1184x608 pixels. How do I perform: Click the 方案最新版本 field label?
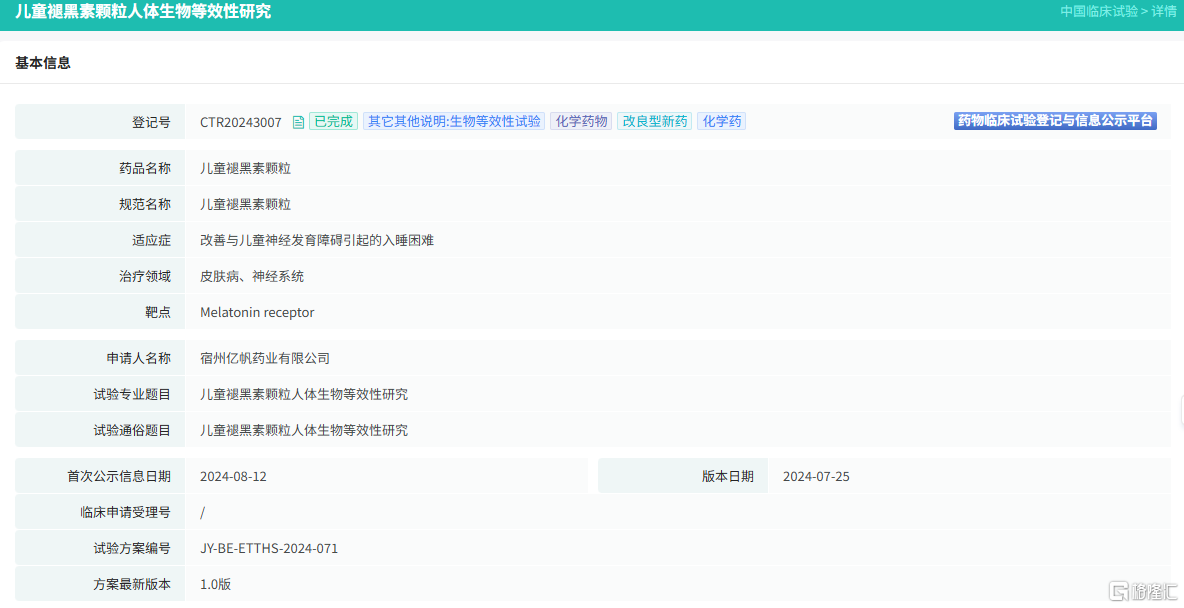(x=132, y=585)
